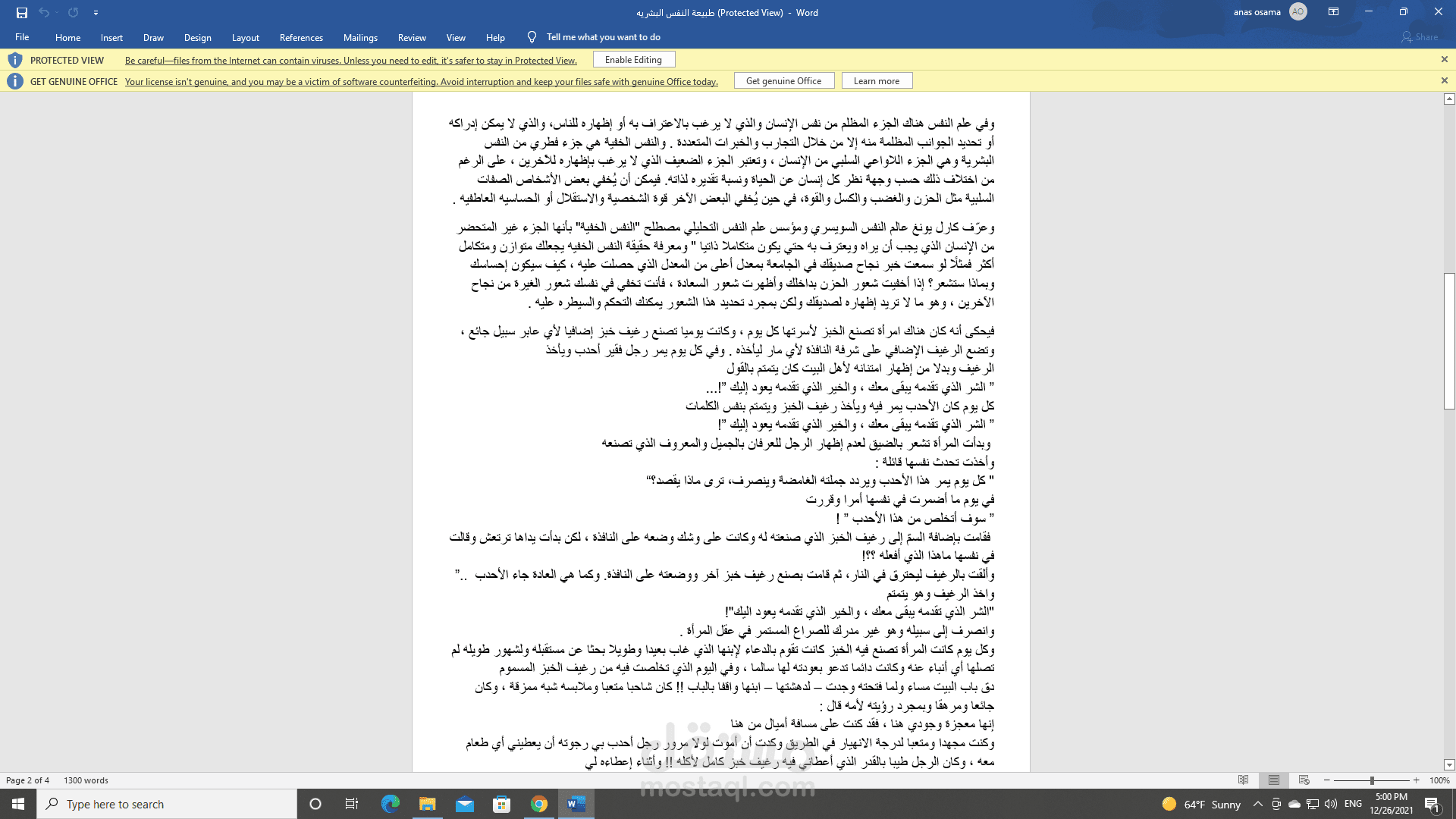1456x819 pixels.
Task: Switch to the Review tab
Action: click(412, 37)
